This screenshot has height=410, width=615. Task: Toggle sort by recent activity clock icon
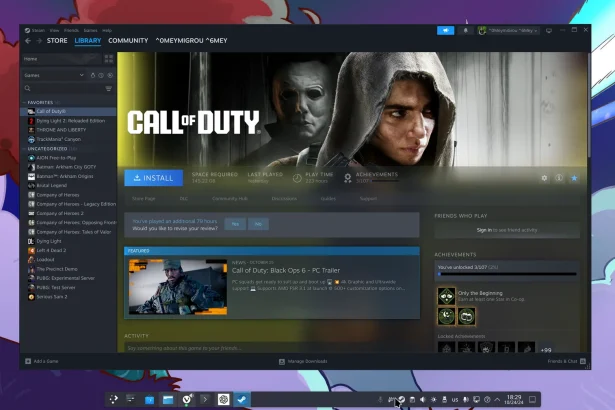(x=101, y=75)
